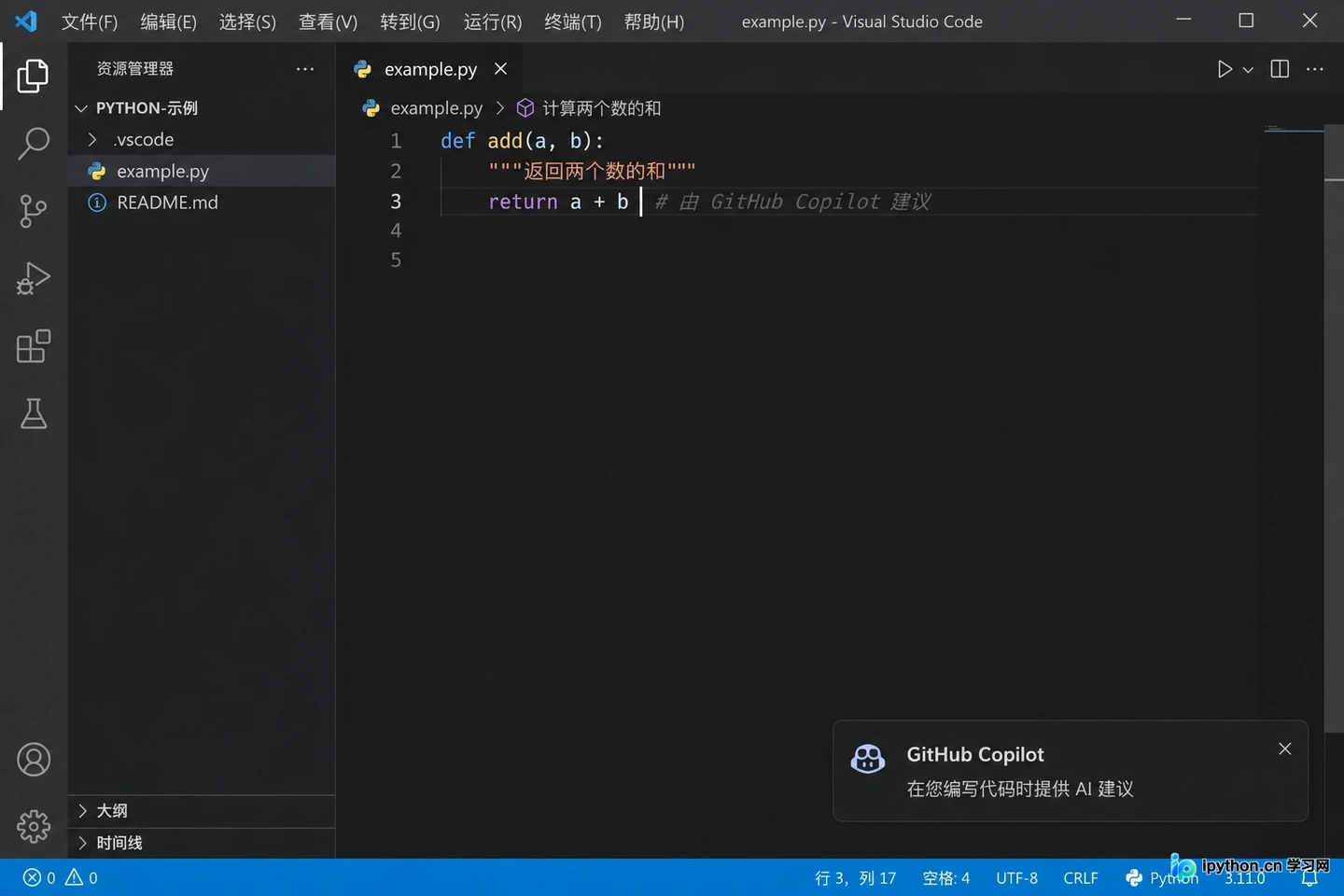Open the 编辑(E) menu
Screen dimensions: 1344x896
[169, 21]
